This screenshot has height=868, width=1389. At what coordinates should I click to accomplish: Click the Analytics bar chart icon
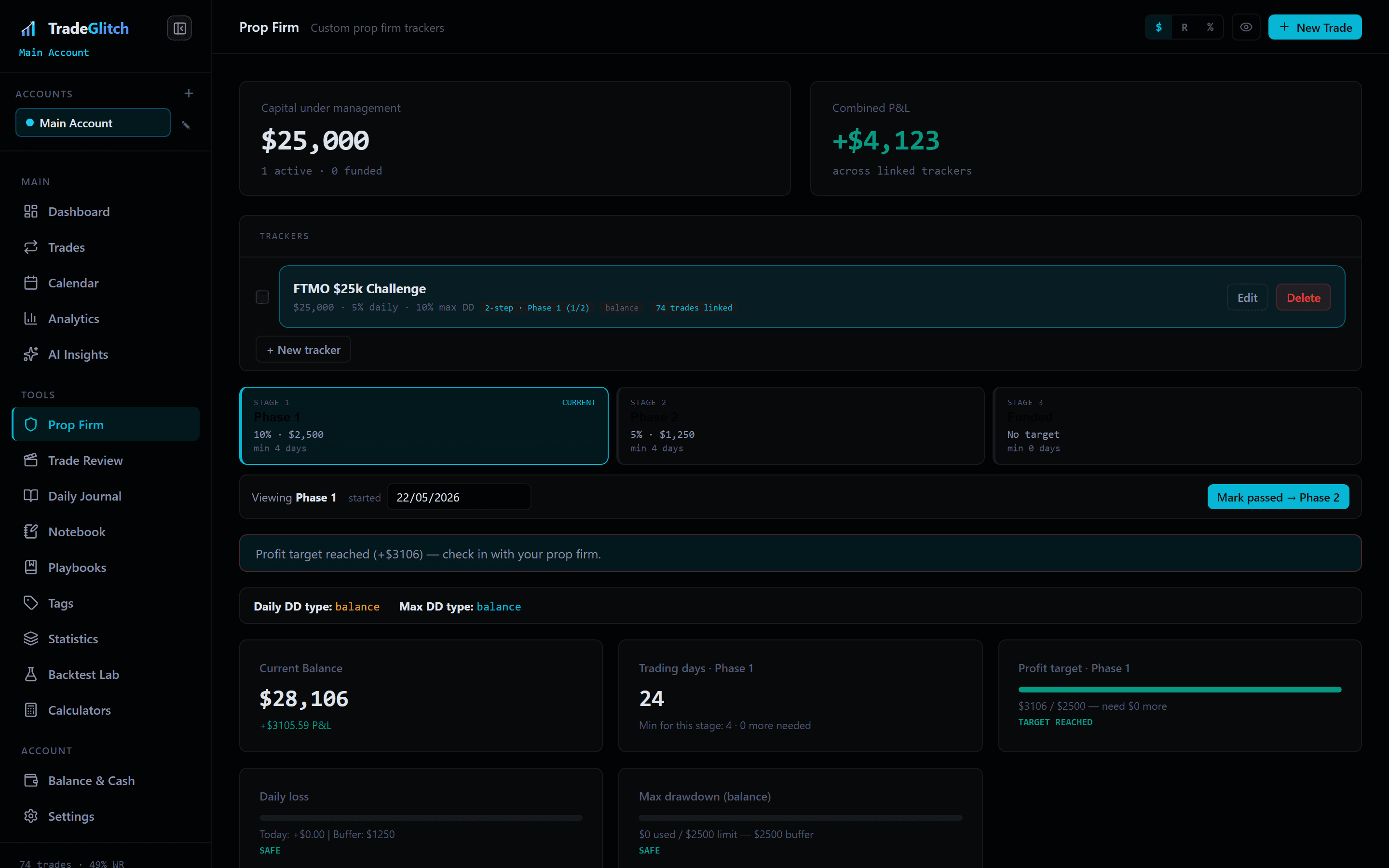[31, 318]
